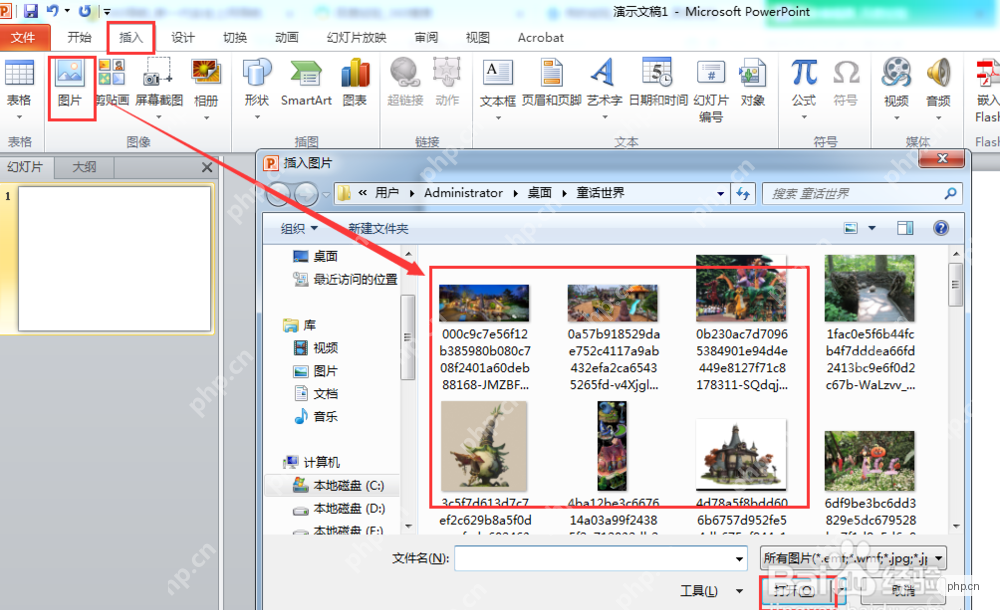Image resolution: width=1000 pixels, height=610 pixels.
Task: Open the file type filter dropdown
Action: point(939,558)
